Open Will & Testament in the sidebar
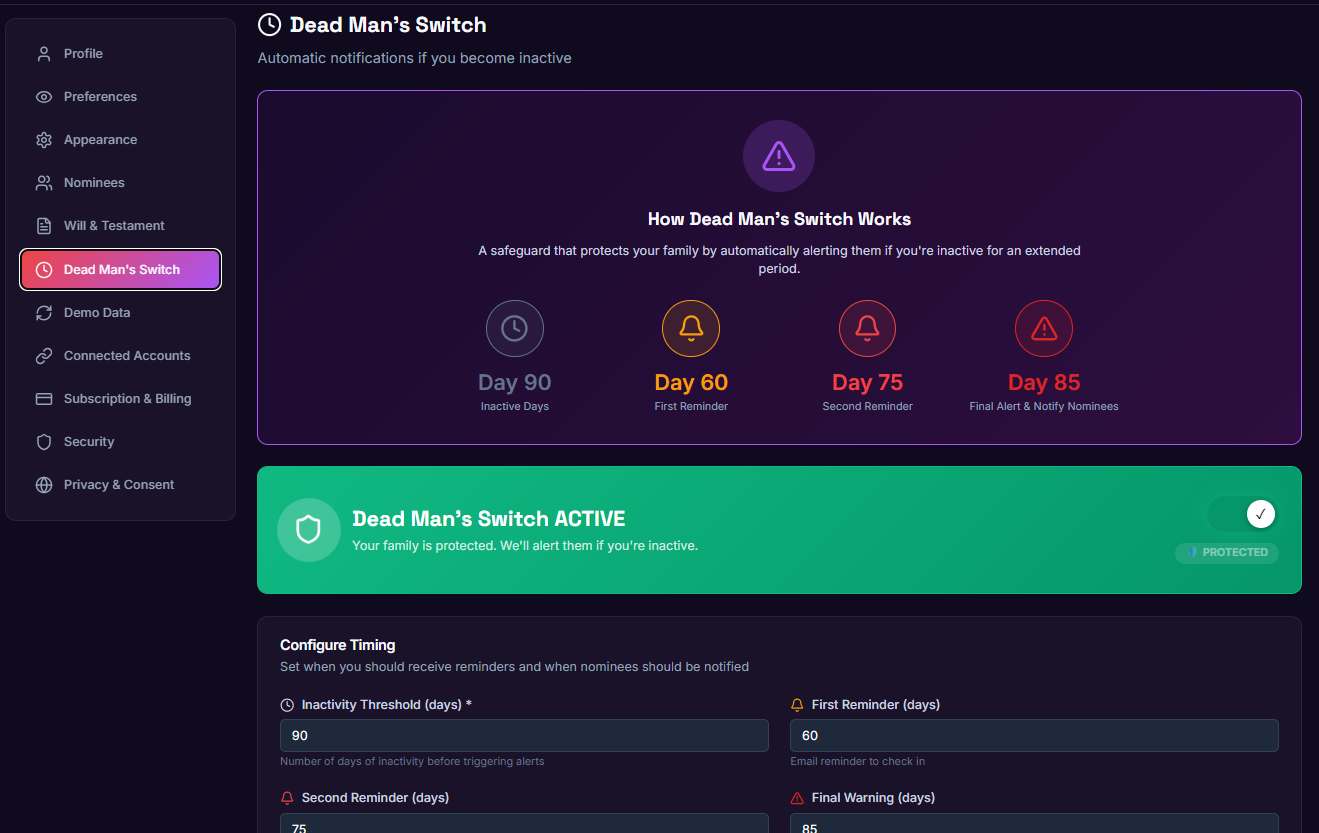The image size is (1319, 833). [x=114, y=226]
